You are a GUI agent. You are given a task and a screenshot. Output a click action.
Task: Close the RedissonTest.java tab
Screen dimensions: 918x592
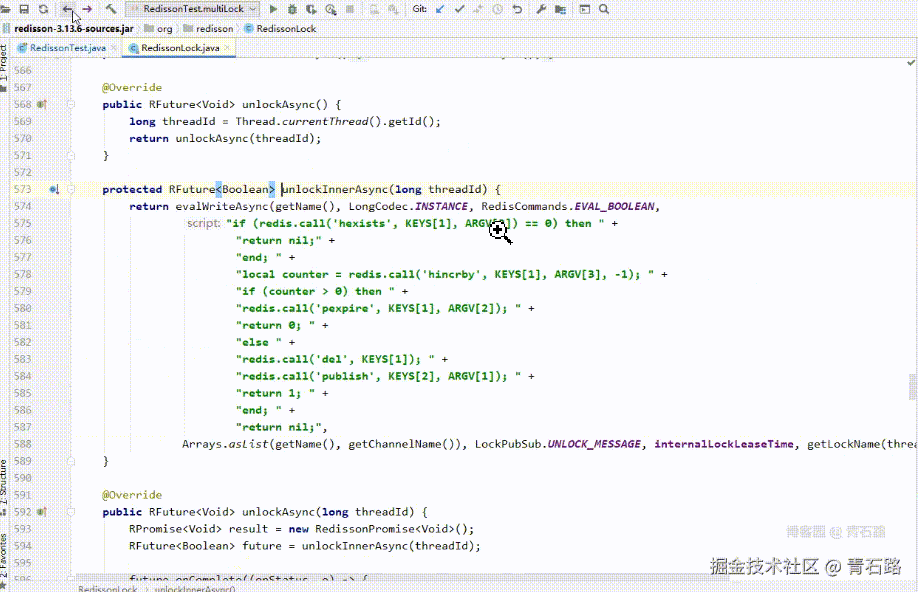pyautogui.click(x=114, y=48)
